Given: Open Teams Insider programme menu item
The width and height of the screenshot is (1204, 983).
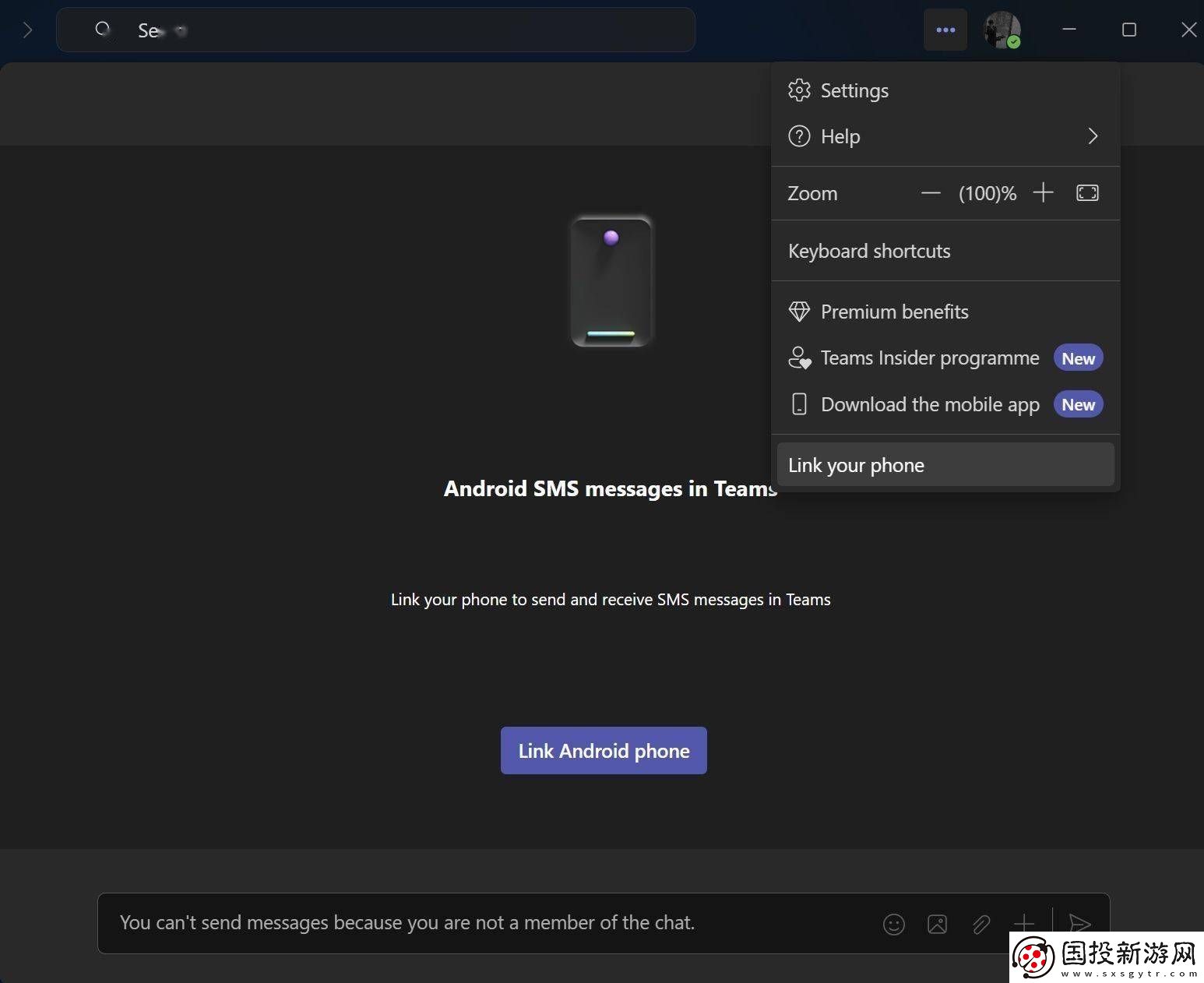Looking at the screenshot, I should (945, 358).
